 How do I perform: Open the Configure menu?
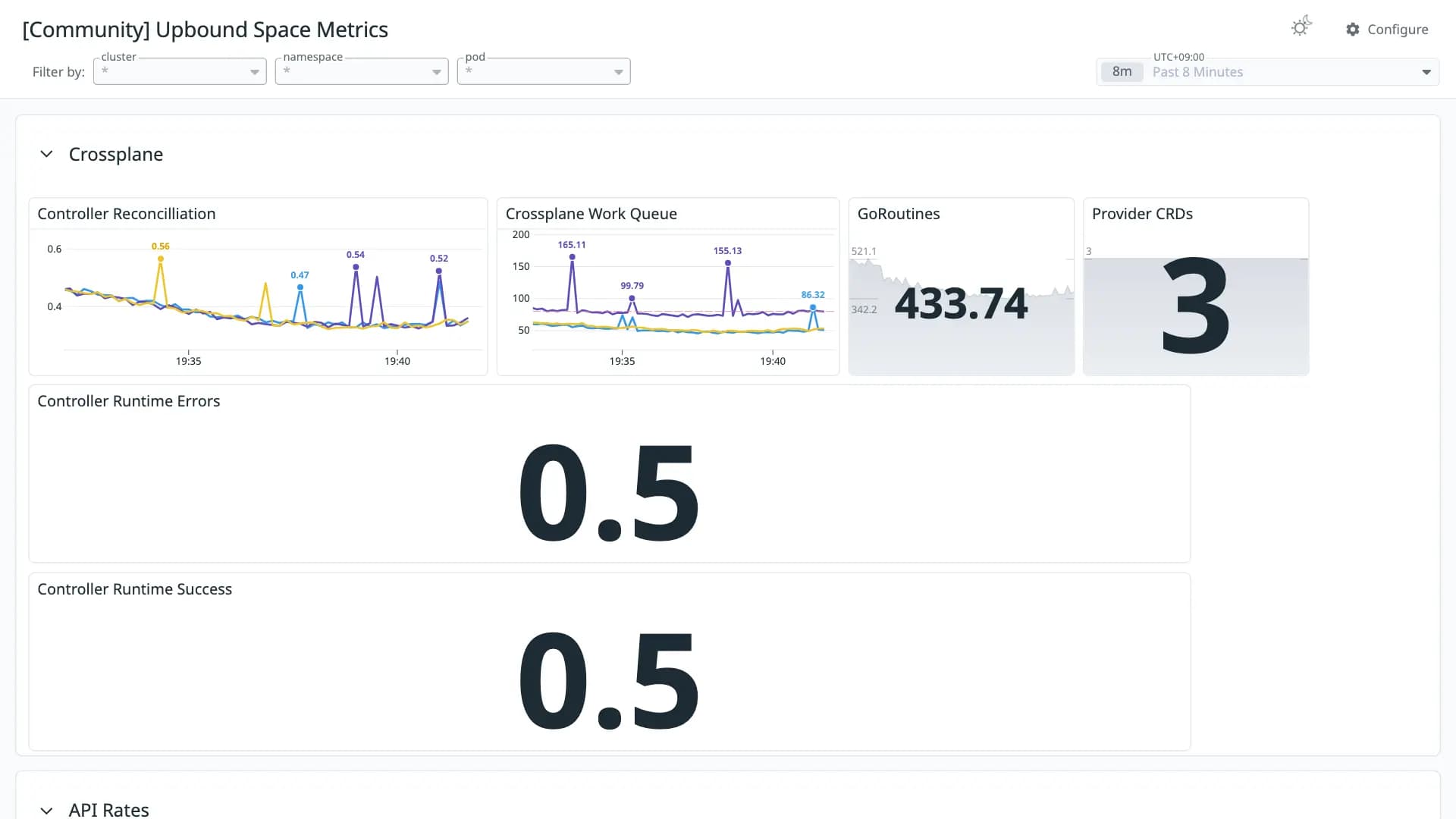coord(1387,30)
